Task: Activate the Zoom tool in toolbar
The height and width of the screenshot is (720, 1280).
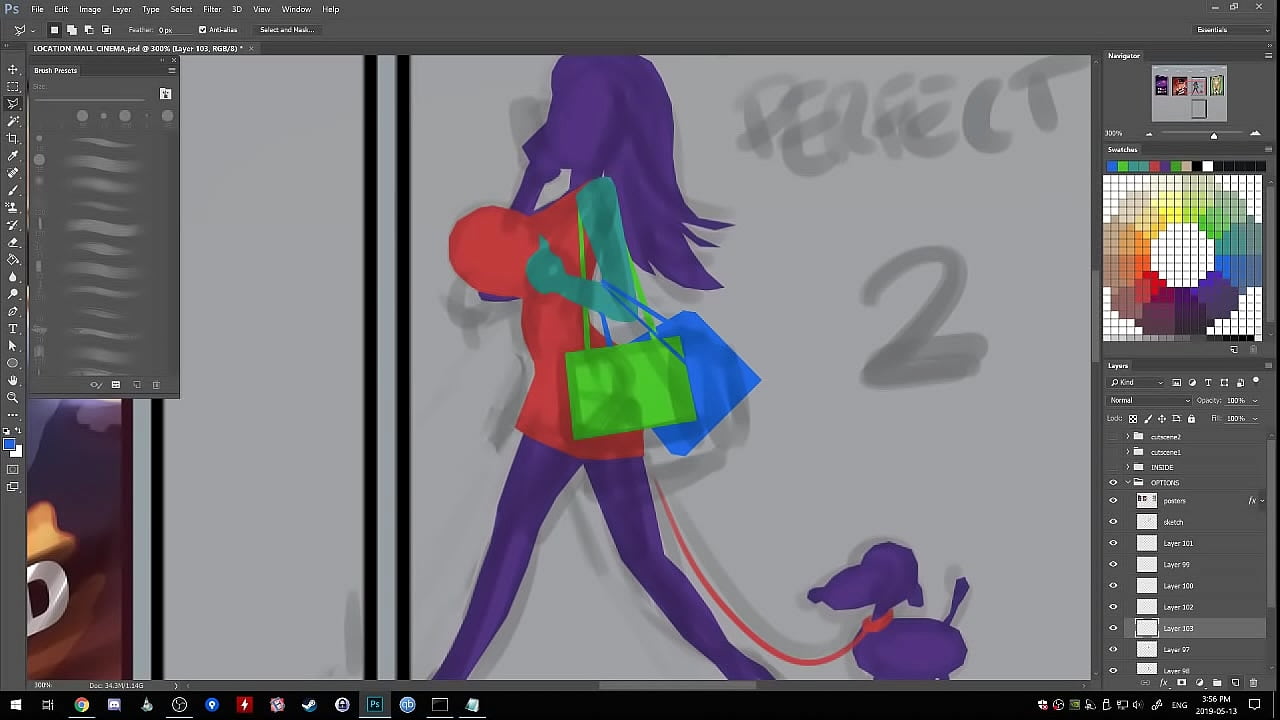Action: point(13,397)
